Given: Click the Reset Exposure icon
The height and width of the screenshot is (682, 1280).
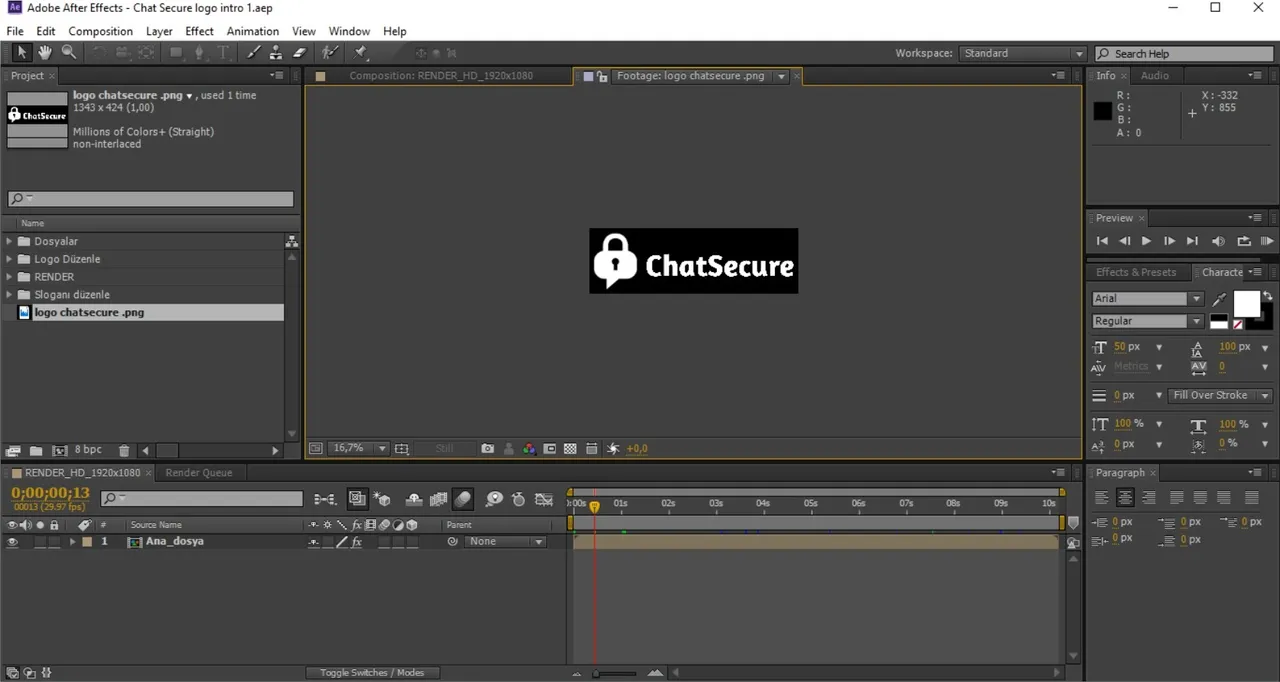Looking at the screenshot, I should pos(613,449).
